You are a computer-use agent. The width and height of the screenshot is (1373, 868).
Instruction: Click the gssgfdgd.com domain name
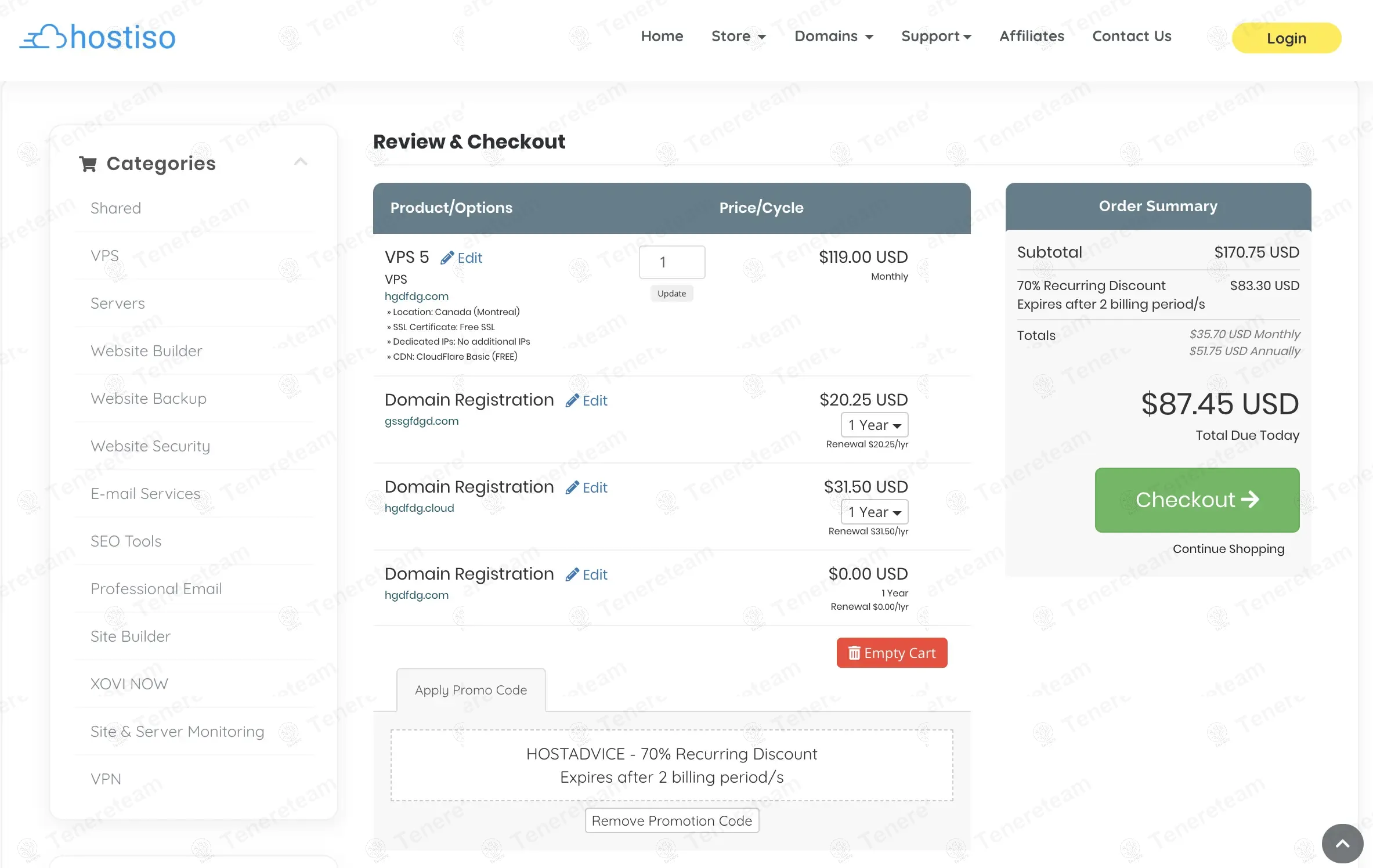[x=421, y=421]
